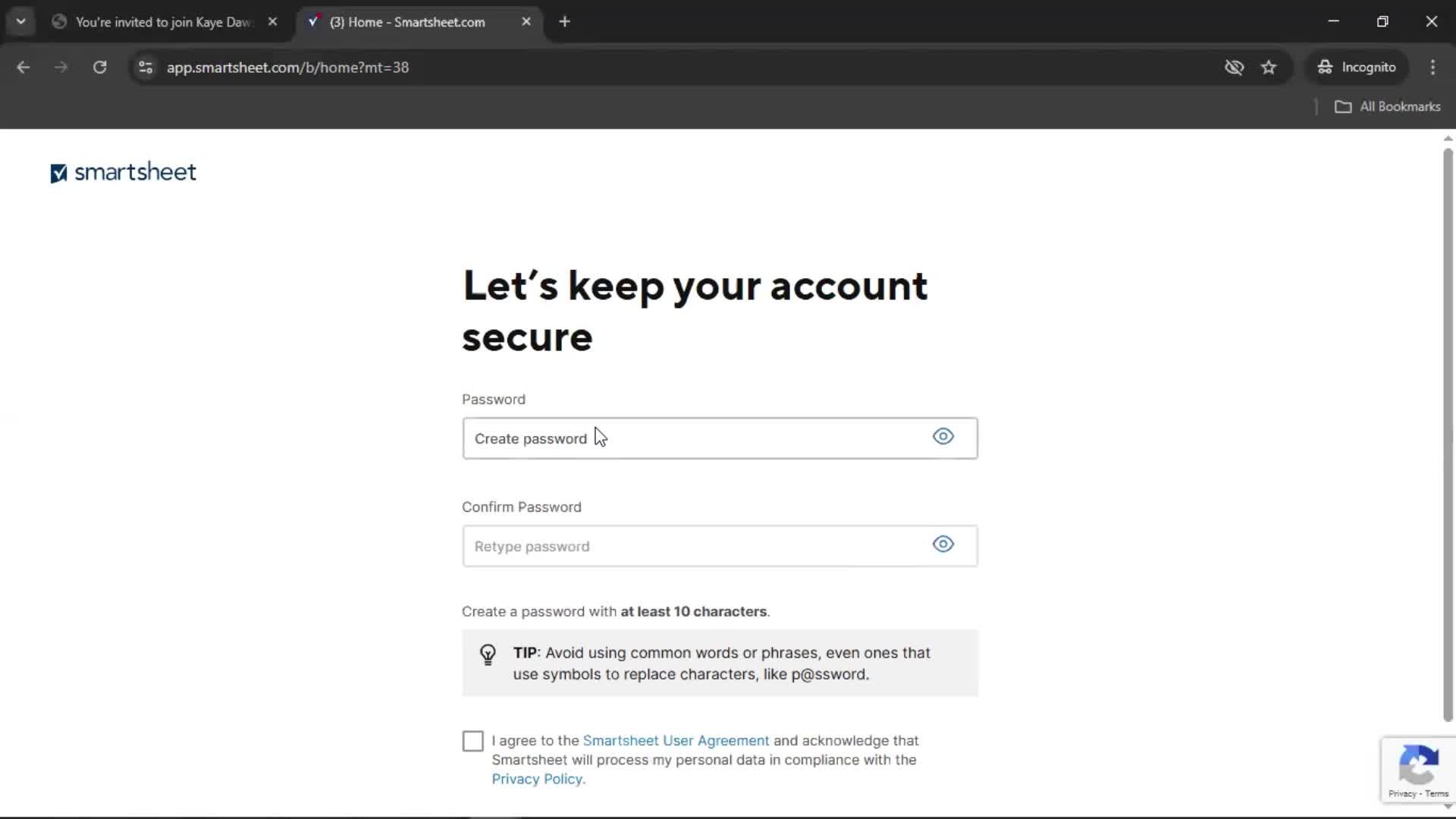Open a new browser tab
Screen dimensions: 1456x819
(564, 22)
